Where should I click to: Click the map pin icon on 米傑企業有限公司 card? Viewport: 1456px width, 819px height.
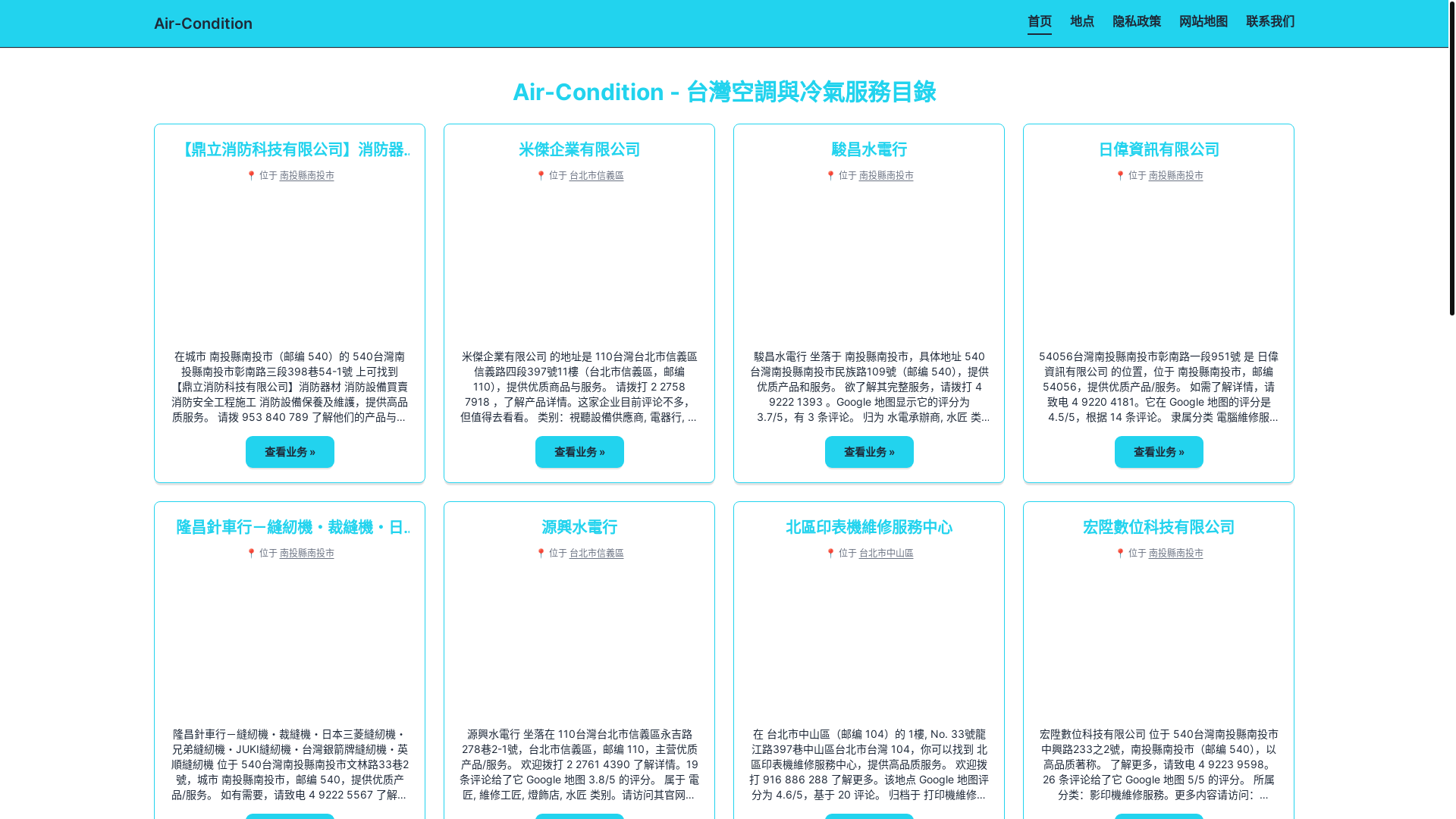click(541, 175)
